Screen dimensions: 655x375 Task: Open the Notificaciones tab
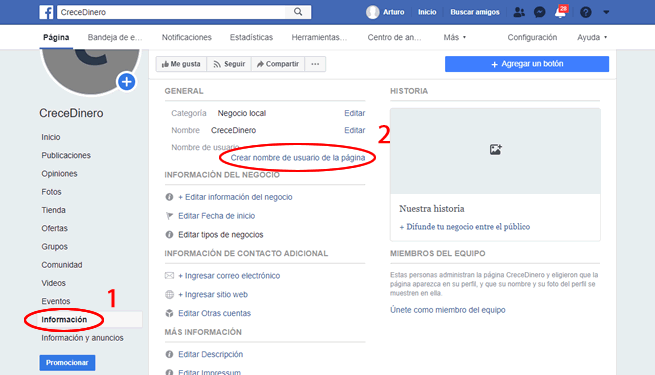pyautogui.click(x=186, y=37)
